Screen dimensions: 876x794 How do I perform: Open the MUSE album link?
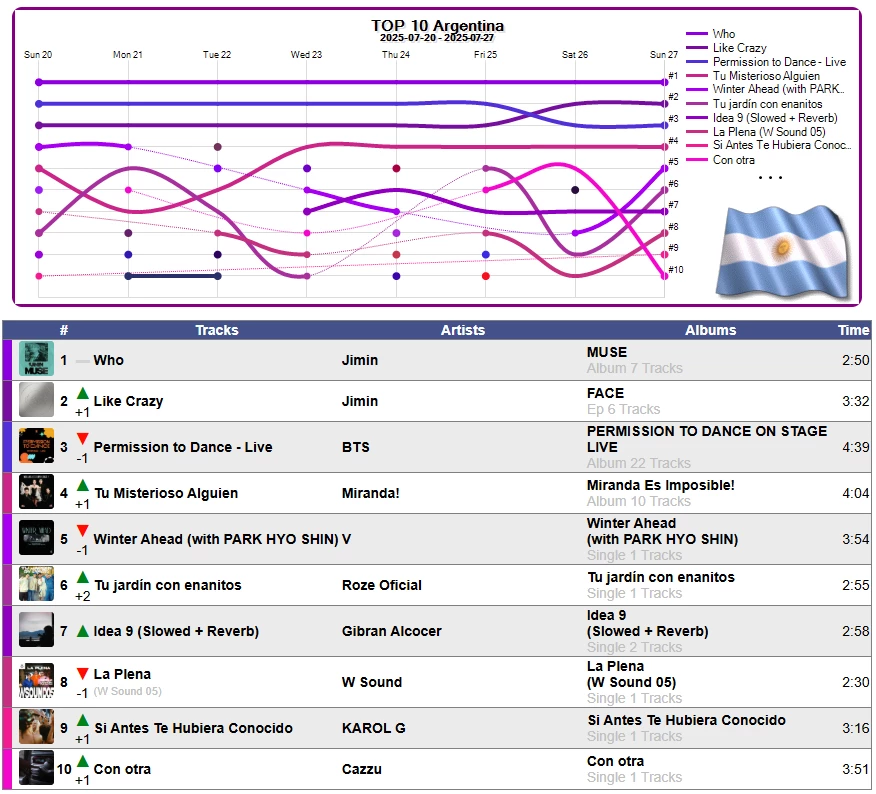[607, 352]
